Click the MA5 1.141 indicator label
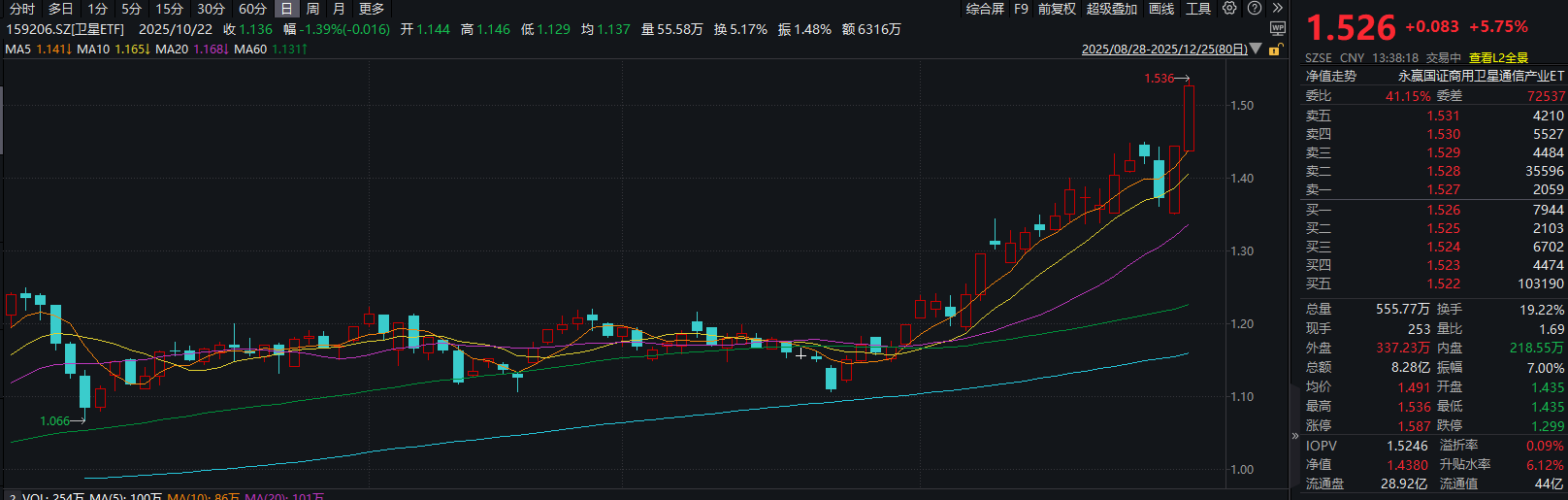Screen dimensions: 1568x500 click(38, 49)
